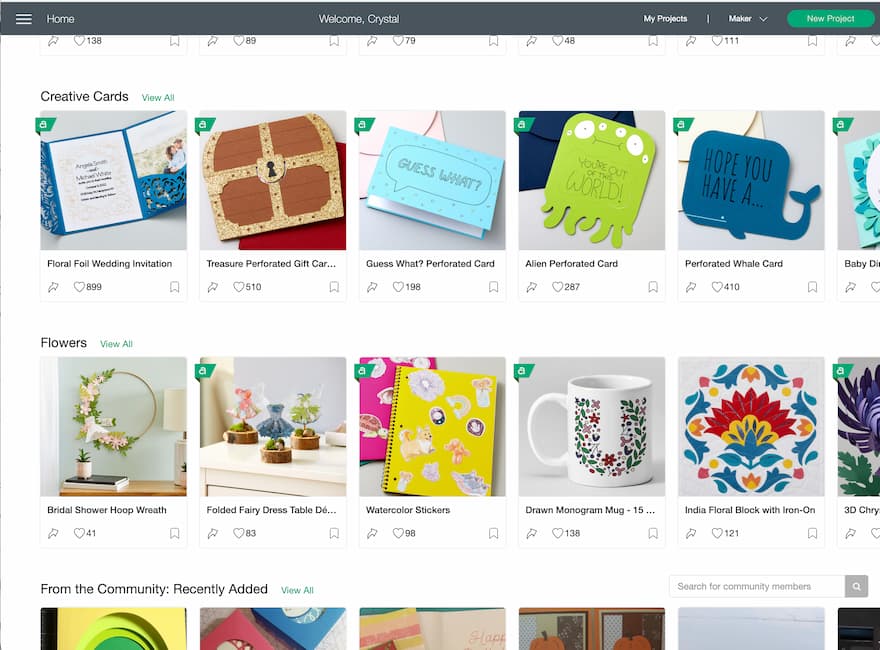Click the bookmark icon on Watercolor Stickers
This screenshot has height=650, width=880.
pos(493,533)
